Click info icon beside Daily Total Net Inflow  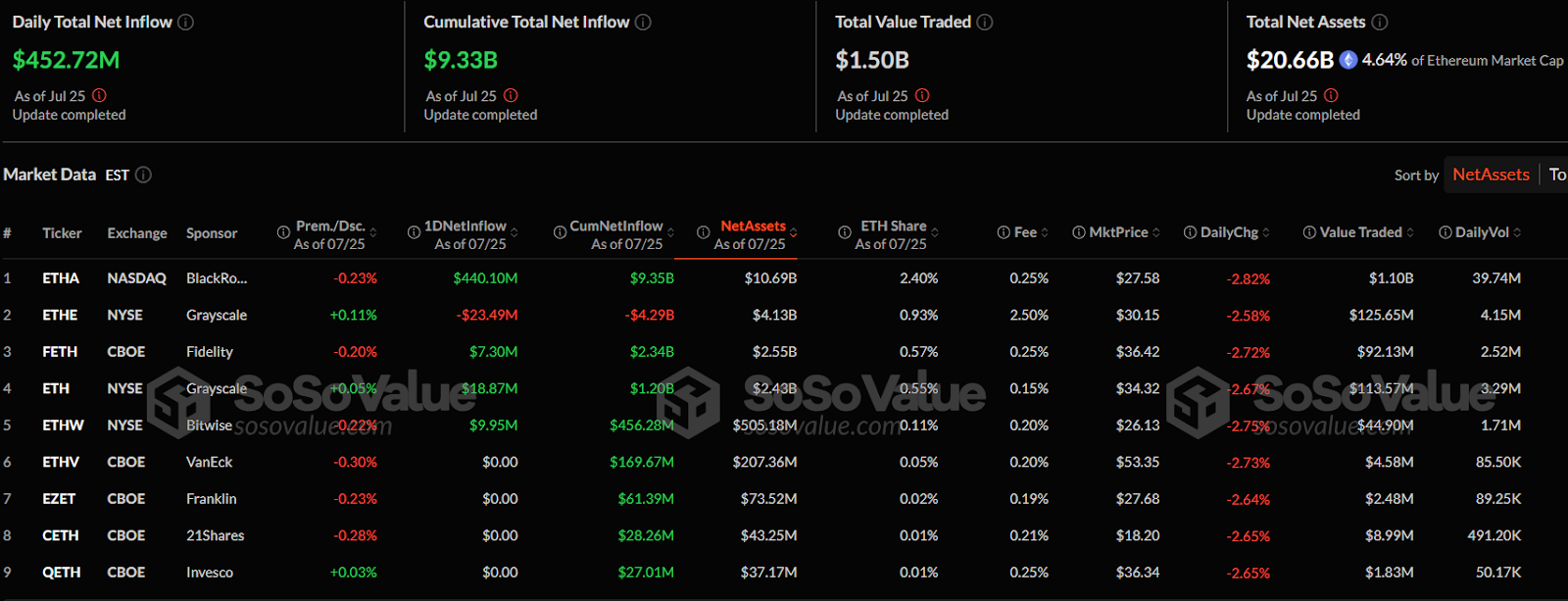[185, 22]
